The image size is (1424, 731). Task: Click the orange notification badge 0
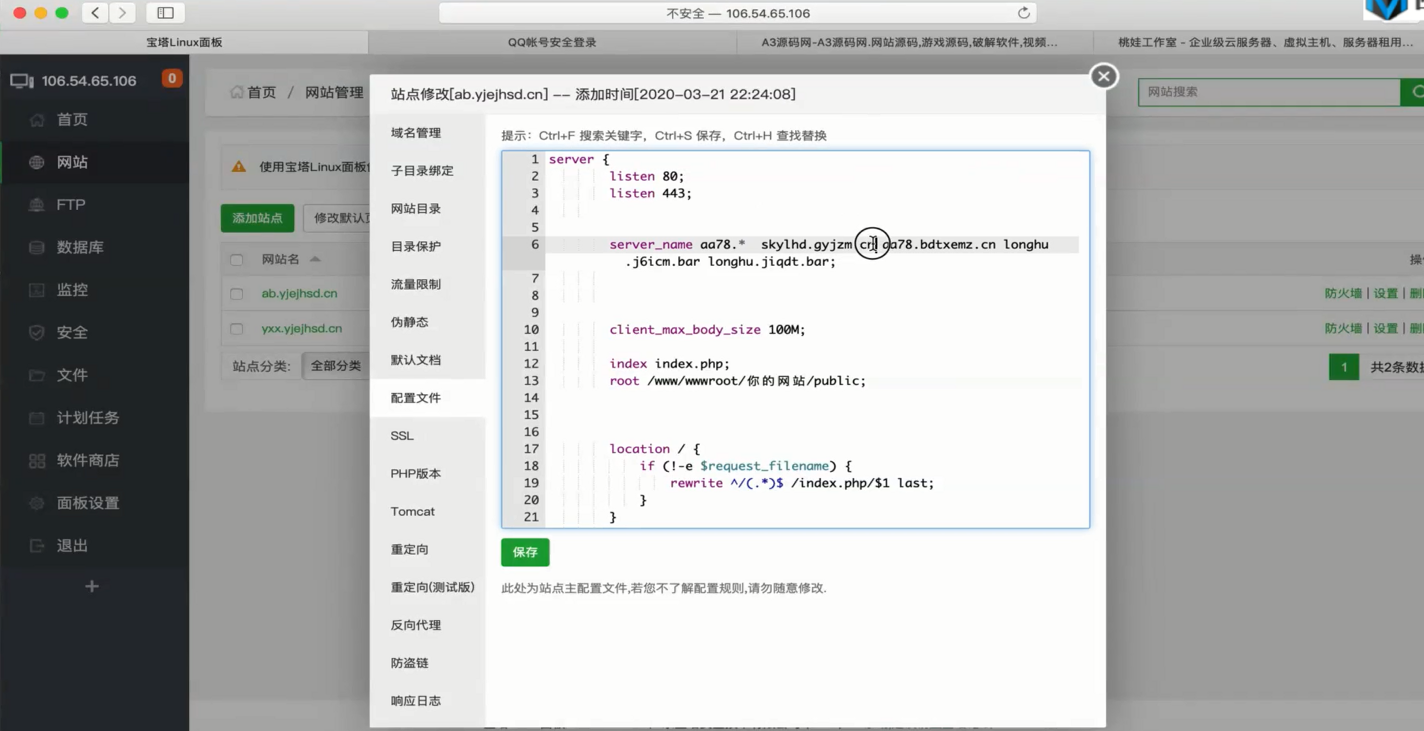pos(172,78)
